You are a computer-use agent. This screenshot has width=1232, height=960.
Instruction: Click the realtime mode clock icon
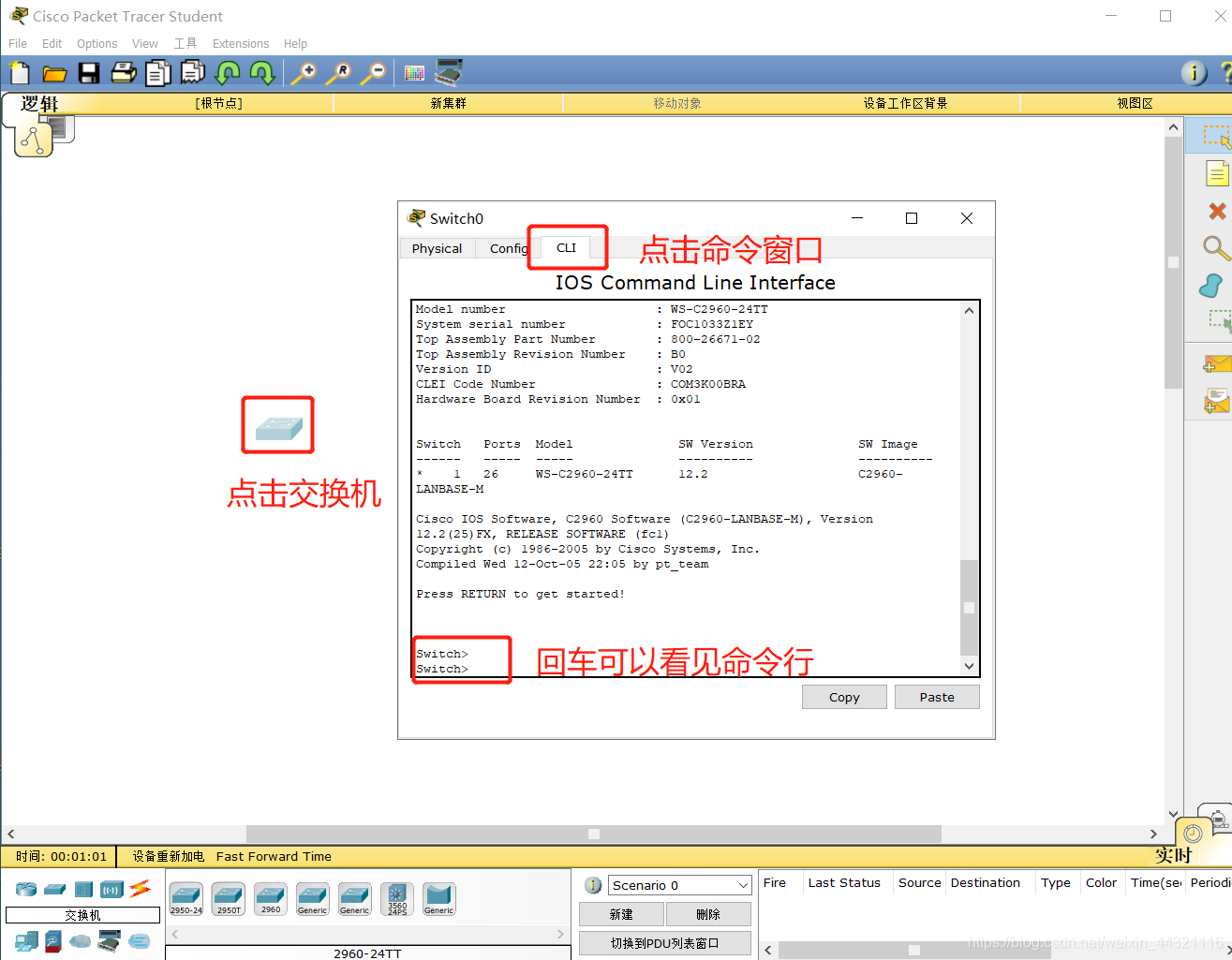(1193, 834)
